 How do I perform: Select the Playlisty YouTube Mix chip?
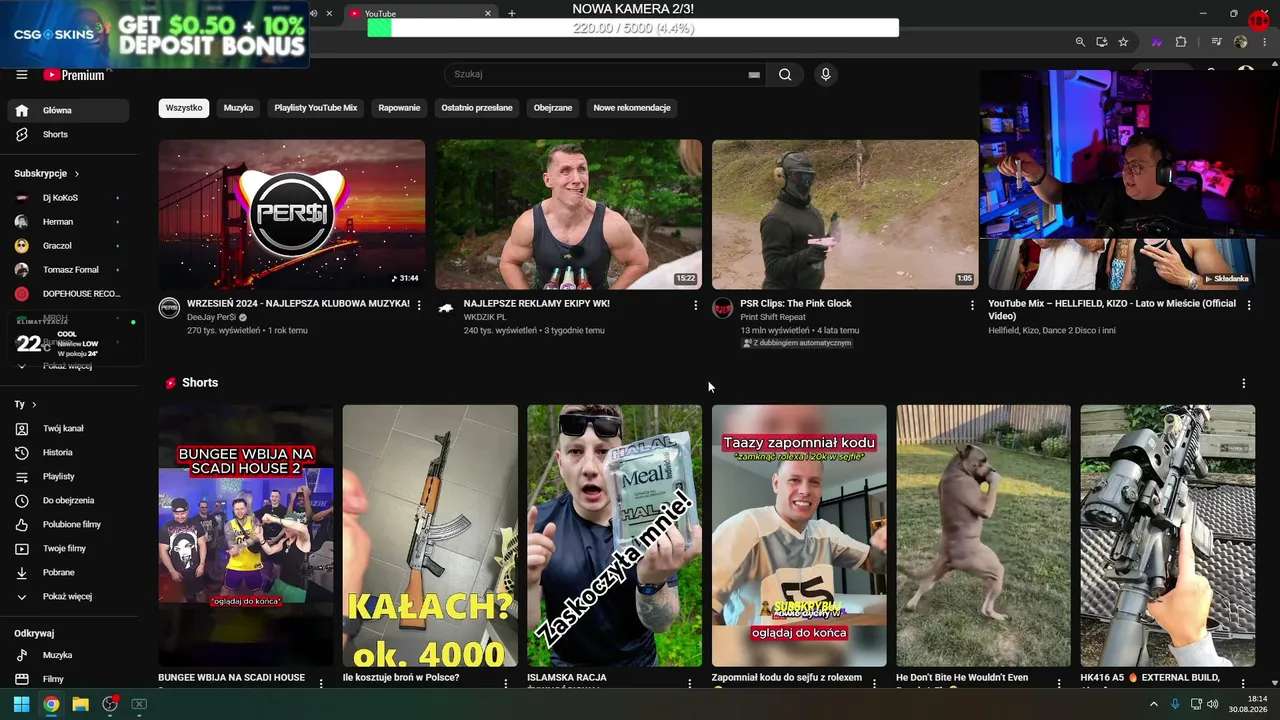[316, 108]
